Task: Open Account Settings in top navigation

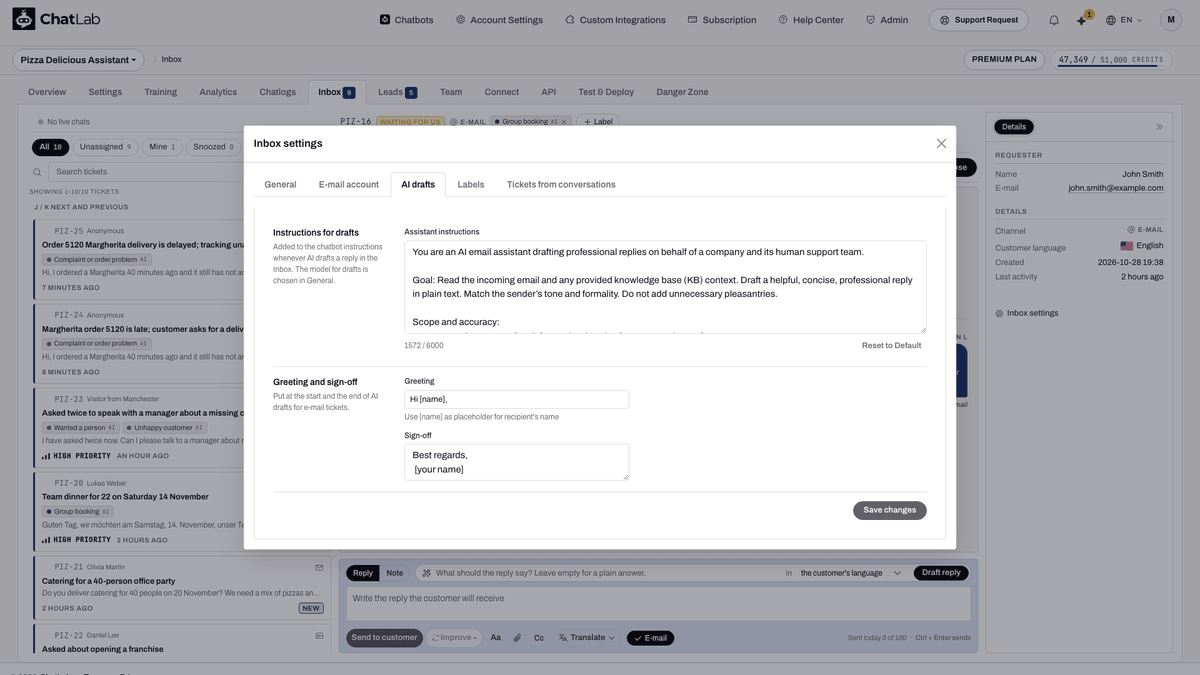Action: (499, 20)
